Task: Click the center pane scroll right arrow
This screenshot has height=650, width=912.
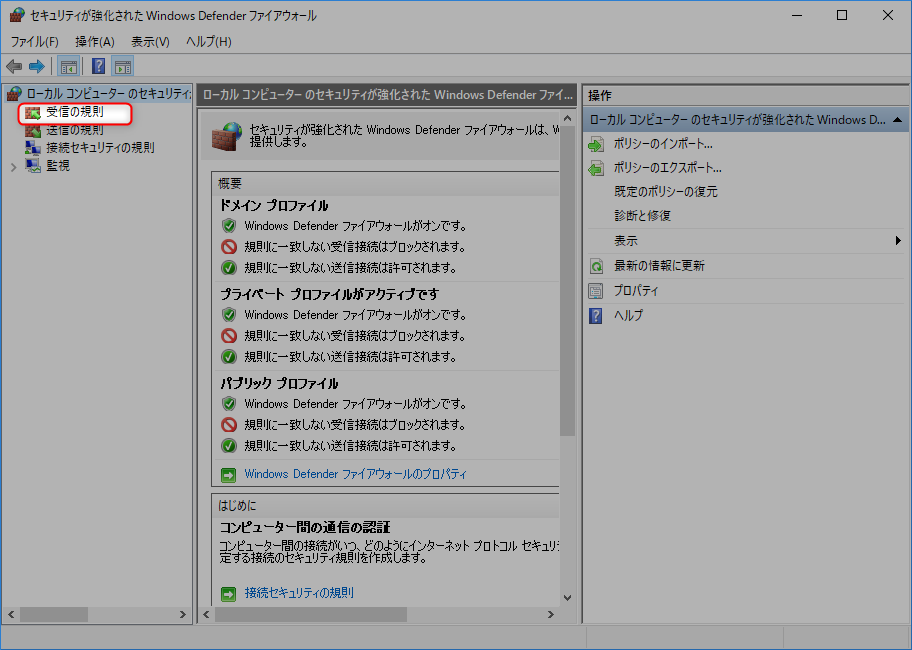Action: click(550, 615)
